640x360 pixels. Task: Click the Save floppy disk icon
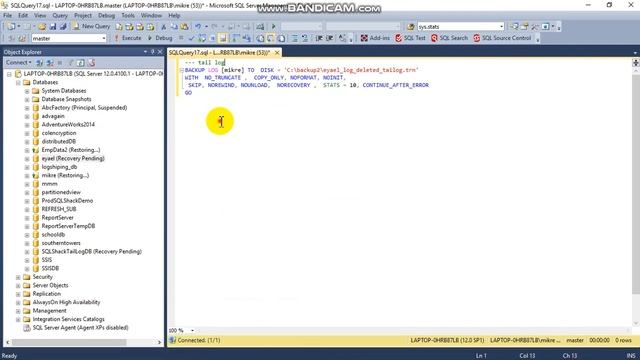click(x=53, y=27)
